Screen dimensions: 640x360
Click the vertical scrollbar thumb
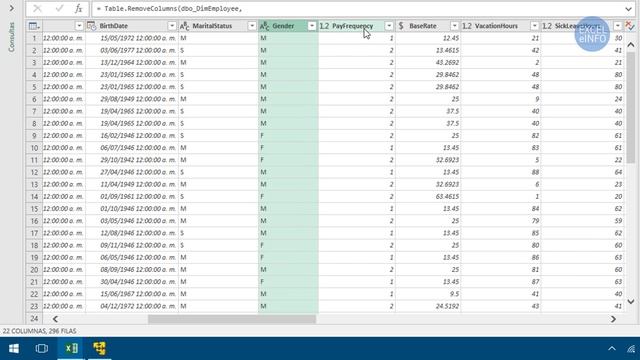631,107
